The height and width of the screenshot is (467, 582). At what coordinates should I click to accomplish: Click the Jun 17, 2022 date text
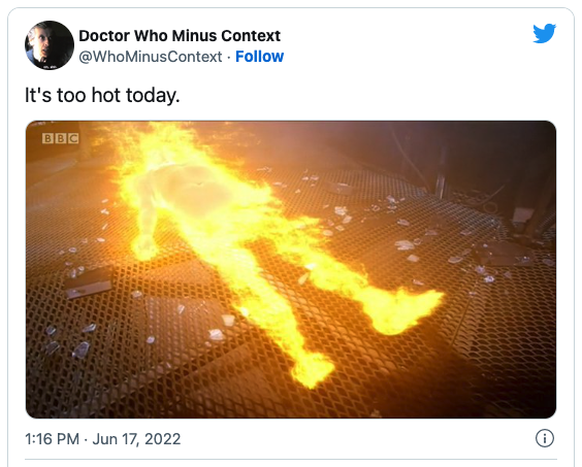pos(137,439)
